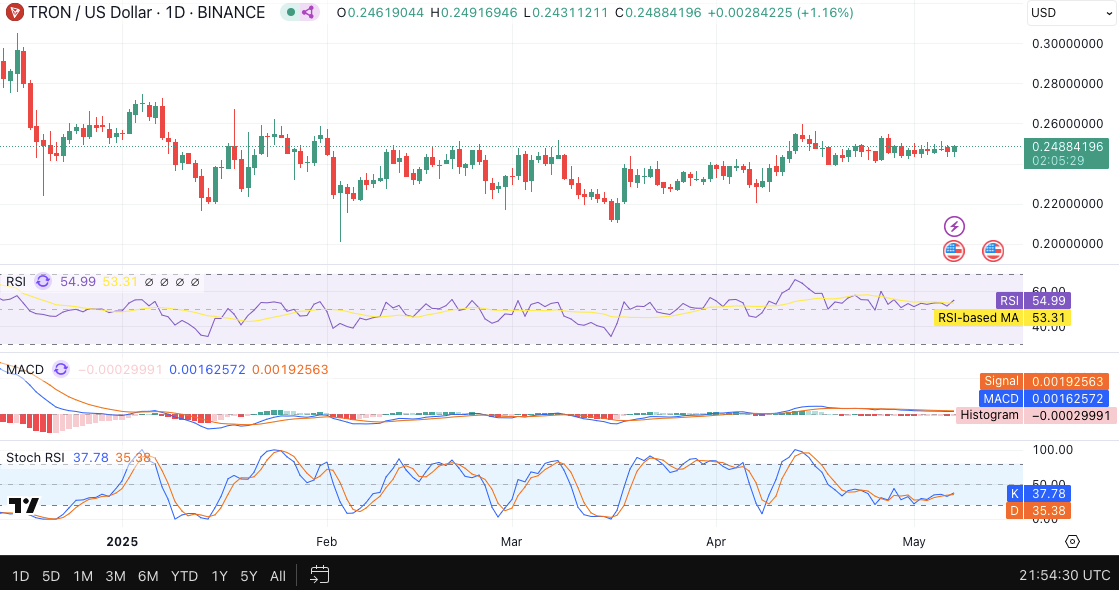Viewport: 1119px width, 590px height.
Task: Open the settings icon beside the RSI label
Action: click(43, 281)
